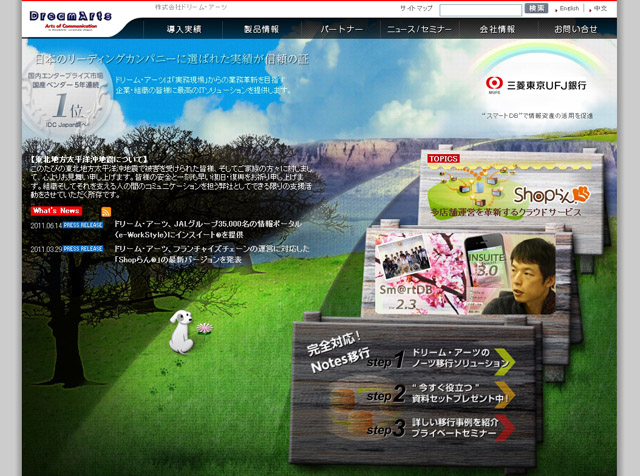Open お問い合せ navigation menu
Viewport: 640px width, 476px height.
coord(576,29)
